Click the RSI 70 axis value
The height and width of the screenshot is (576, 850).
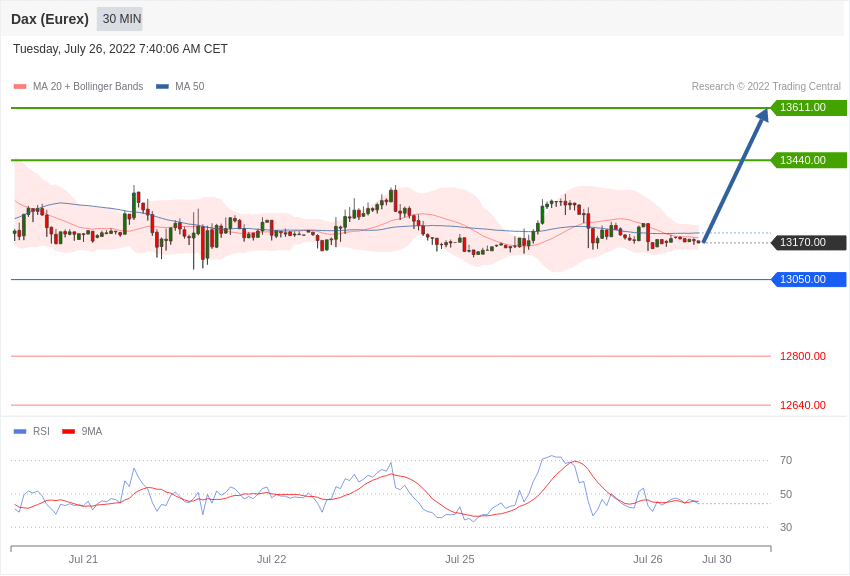[x=786, y=461]
